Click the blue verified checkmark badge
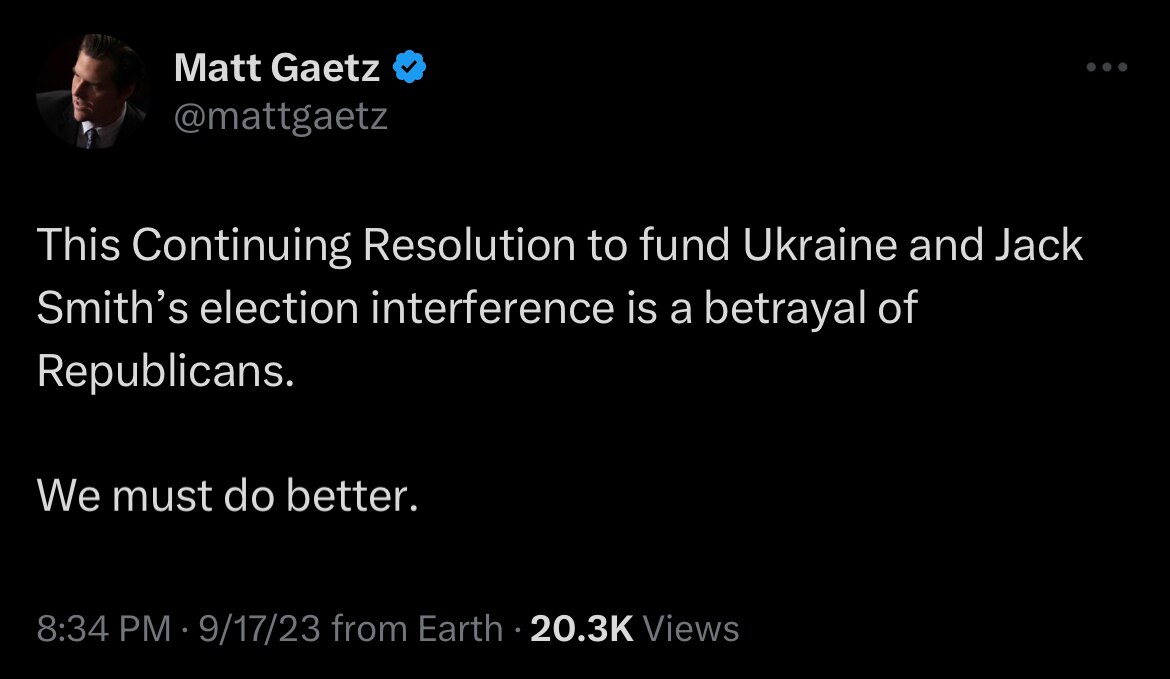 point(411,68)
